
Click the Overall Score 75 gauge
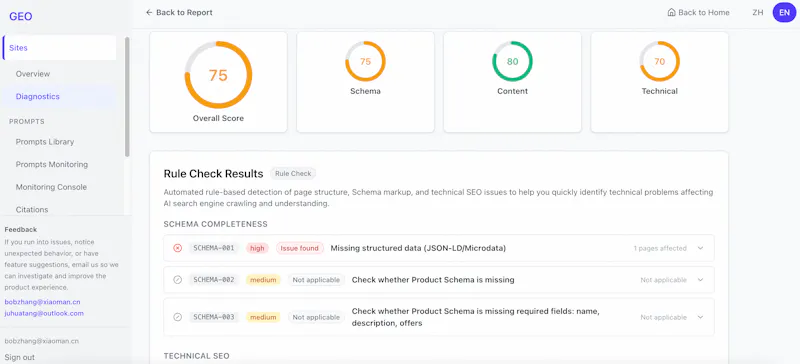pyautogui.click(x=218, y=75)
